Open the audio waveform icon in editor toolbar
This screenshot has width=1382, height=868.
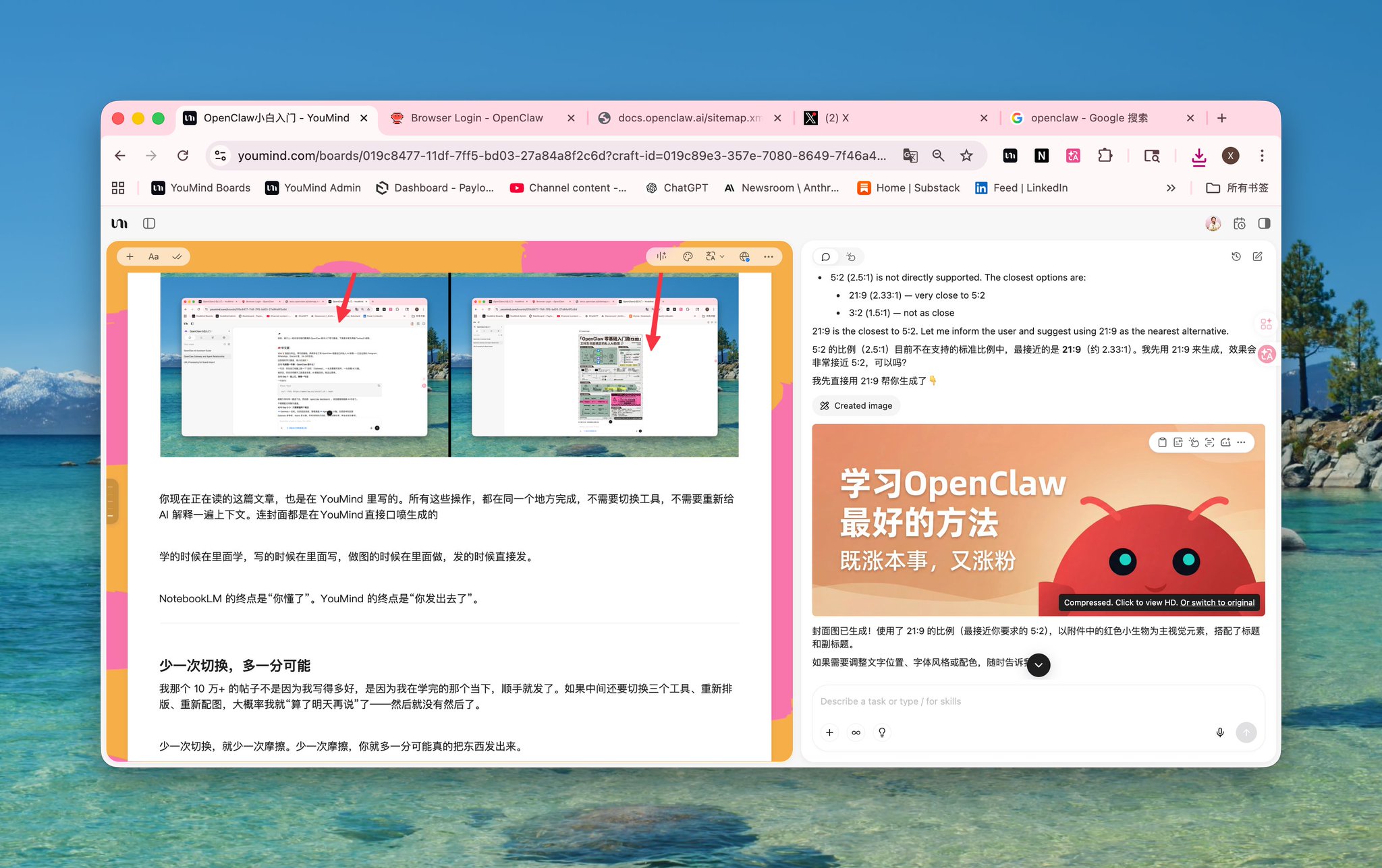(661, 256)
